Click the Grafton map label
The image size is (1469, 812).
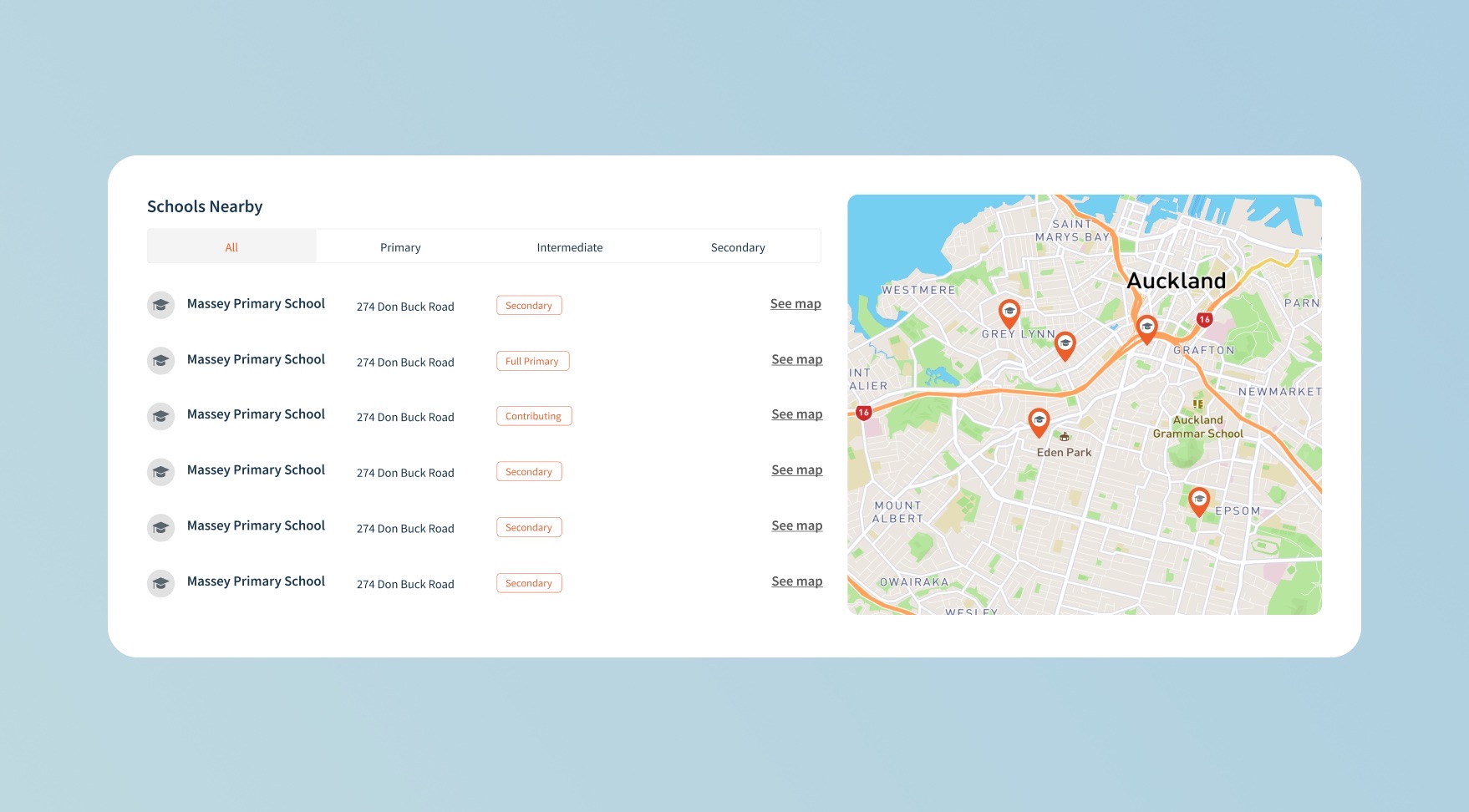1204,350
